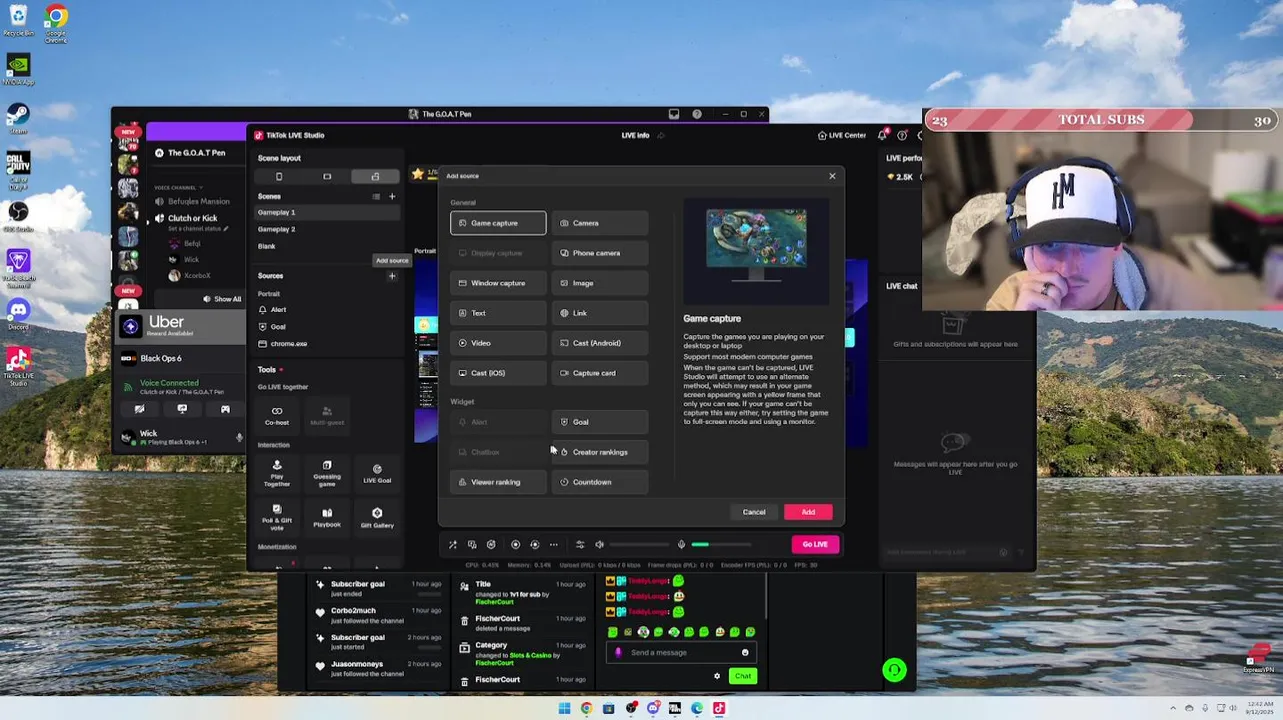1283x720 pixels.
Task: Choose Countdown widget
Action: (600, 482)
